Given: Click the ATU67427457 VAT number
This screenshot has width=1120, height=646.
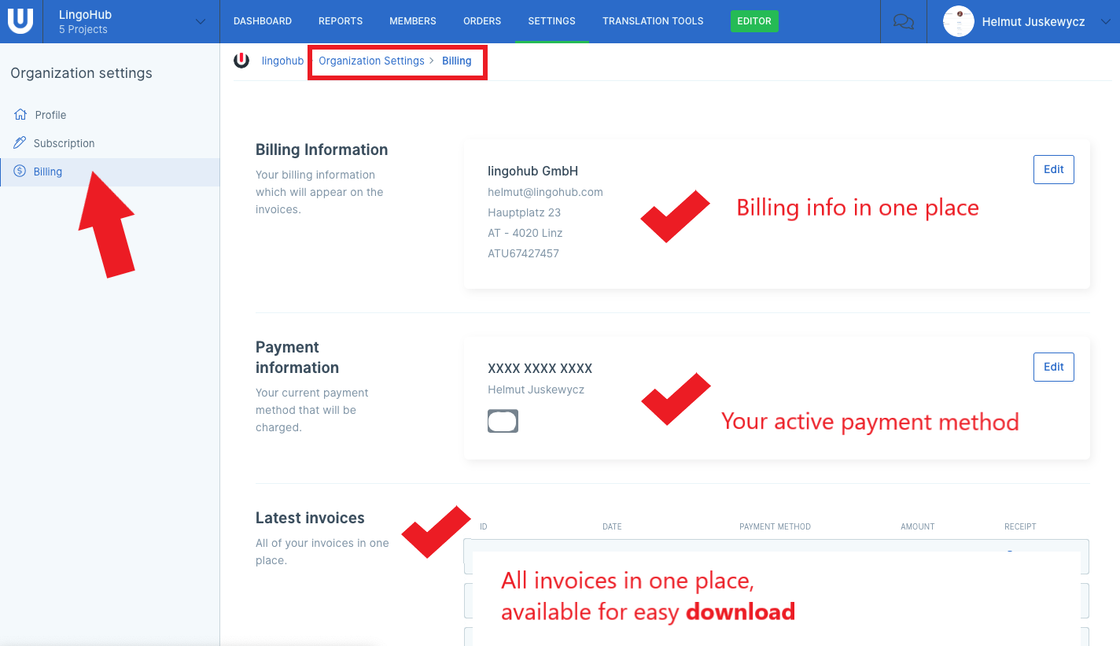Looking at the screenshot, I should [523, 254].
